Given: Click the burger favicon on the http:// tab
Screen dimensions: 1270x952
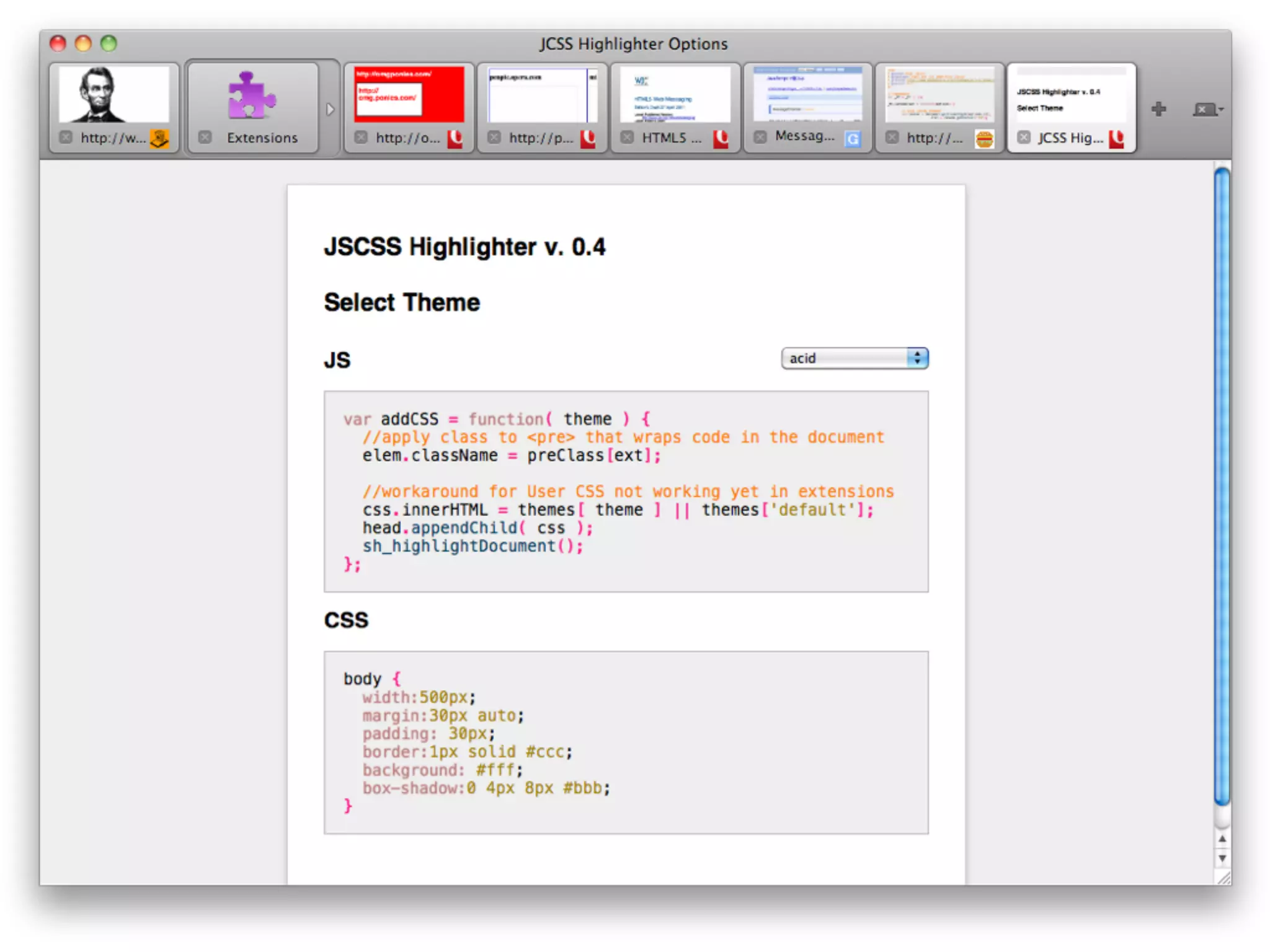Looking at the screenshot, I should [984, 139].
